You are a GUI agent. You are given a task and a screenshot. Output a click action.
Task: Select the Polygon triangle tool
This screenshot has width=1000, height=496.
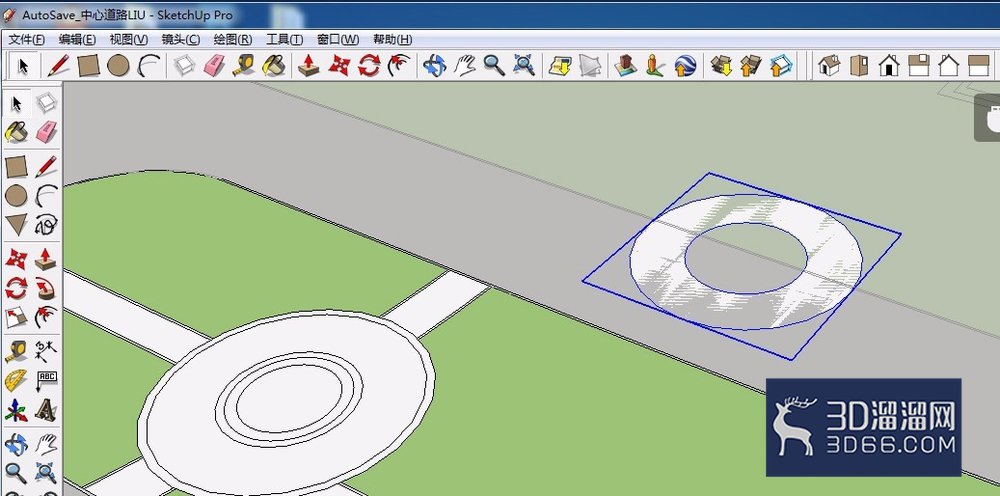[16, 224]
